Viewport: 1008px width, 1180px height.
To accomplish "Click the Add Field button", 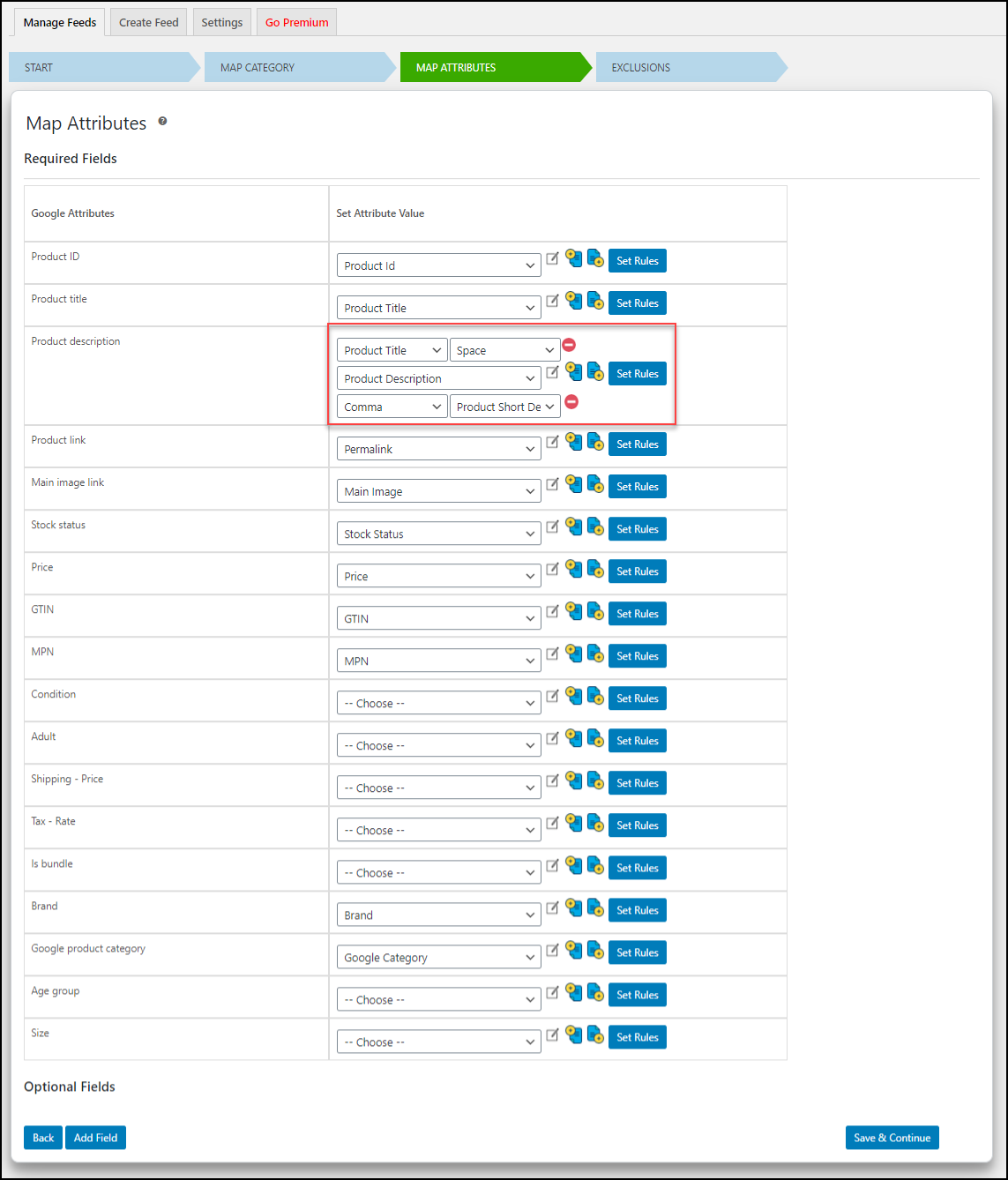I will [96, 1138].
